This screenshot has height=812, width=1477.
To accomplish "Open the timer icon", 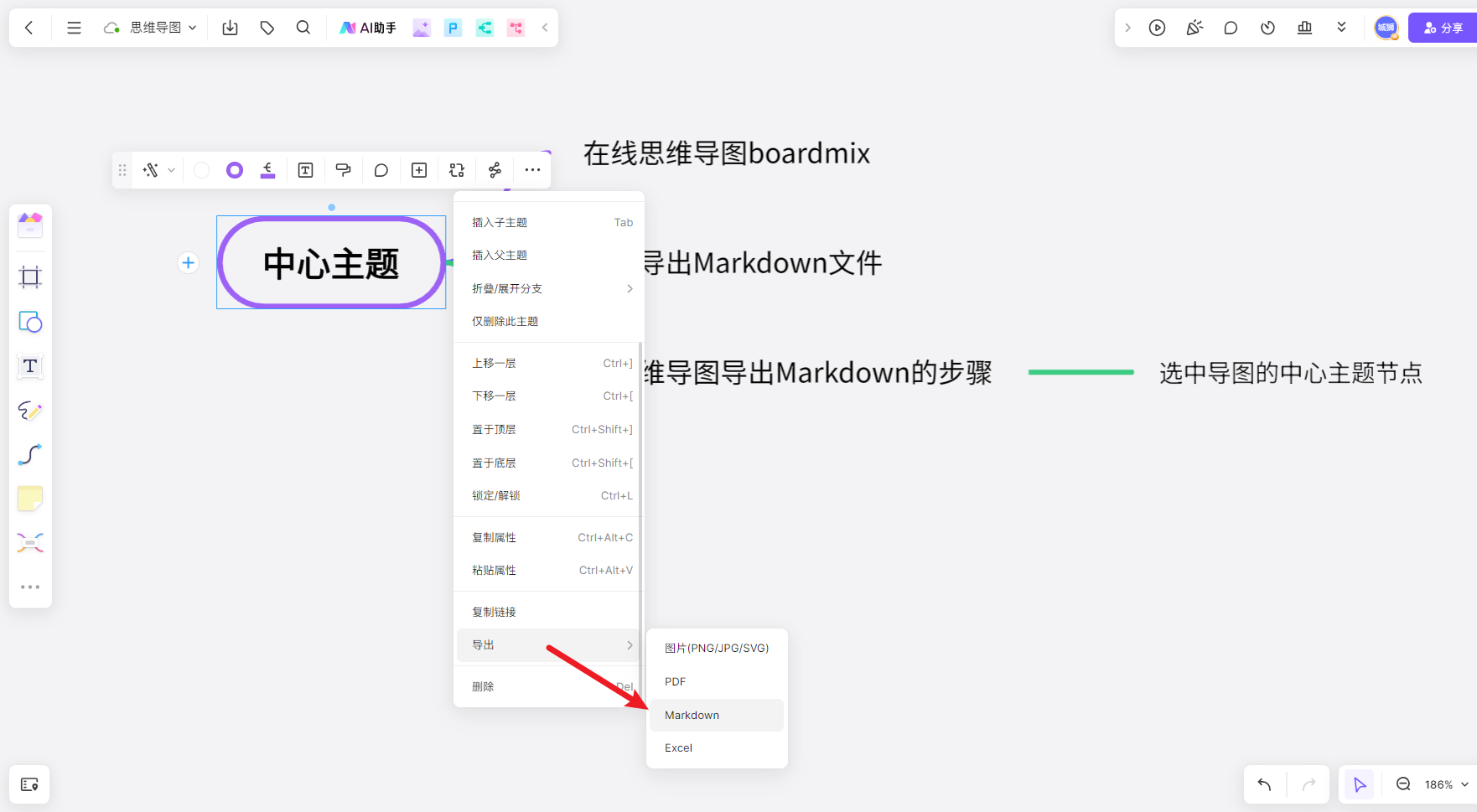I will pos(1267,28).
